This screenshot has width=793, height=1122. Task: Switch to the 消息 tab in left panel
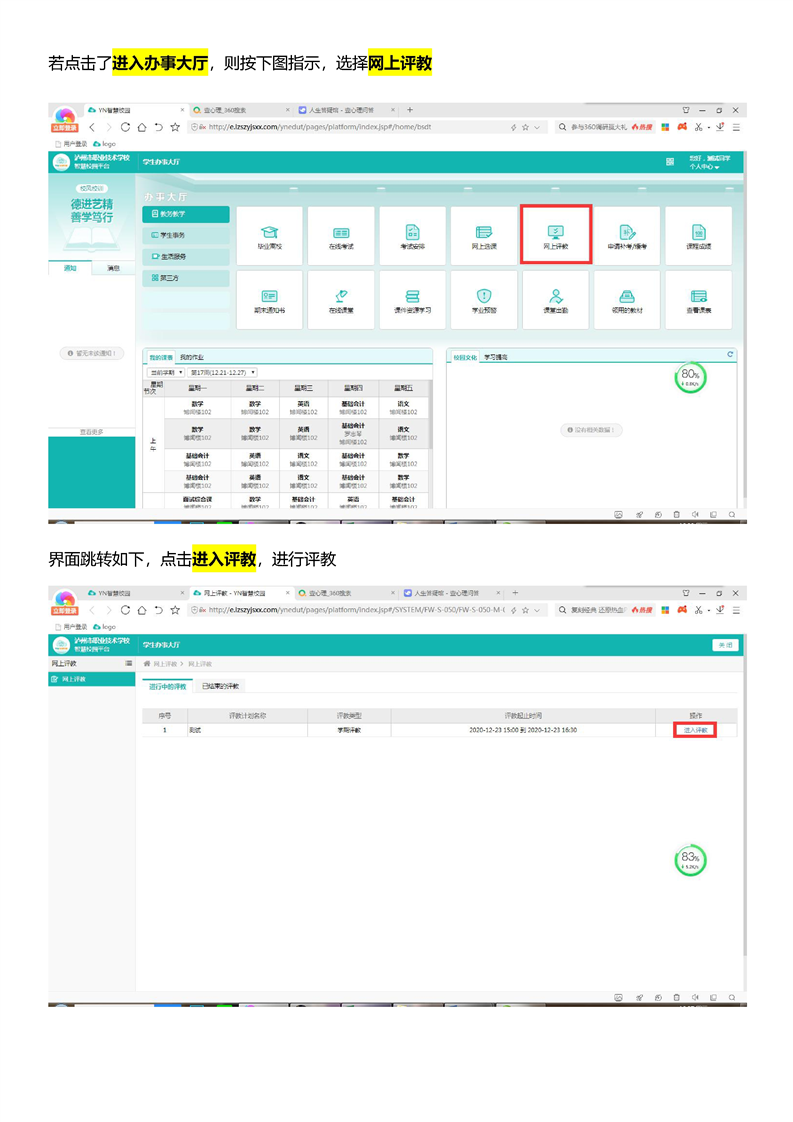coord(113,268)
